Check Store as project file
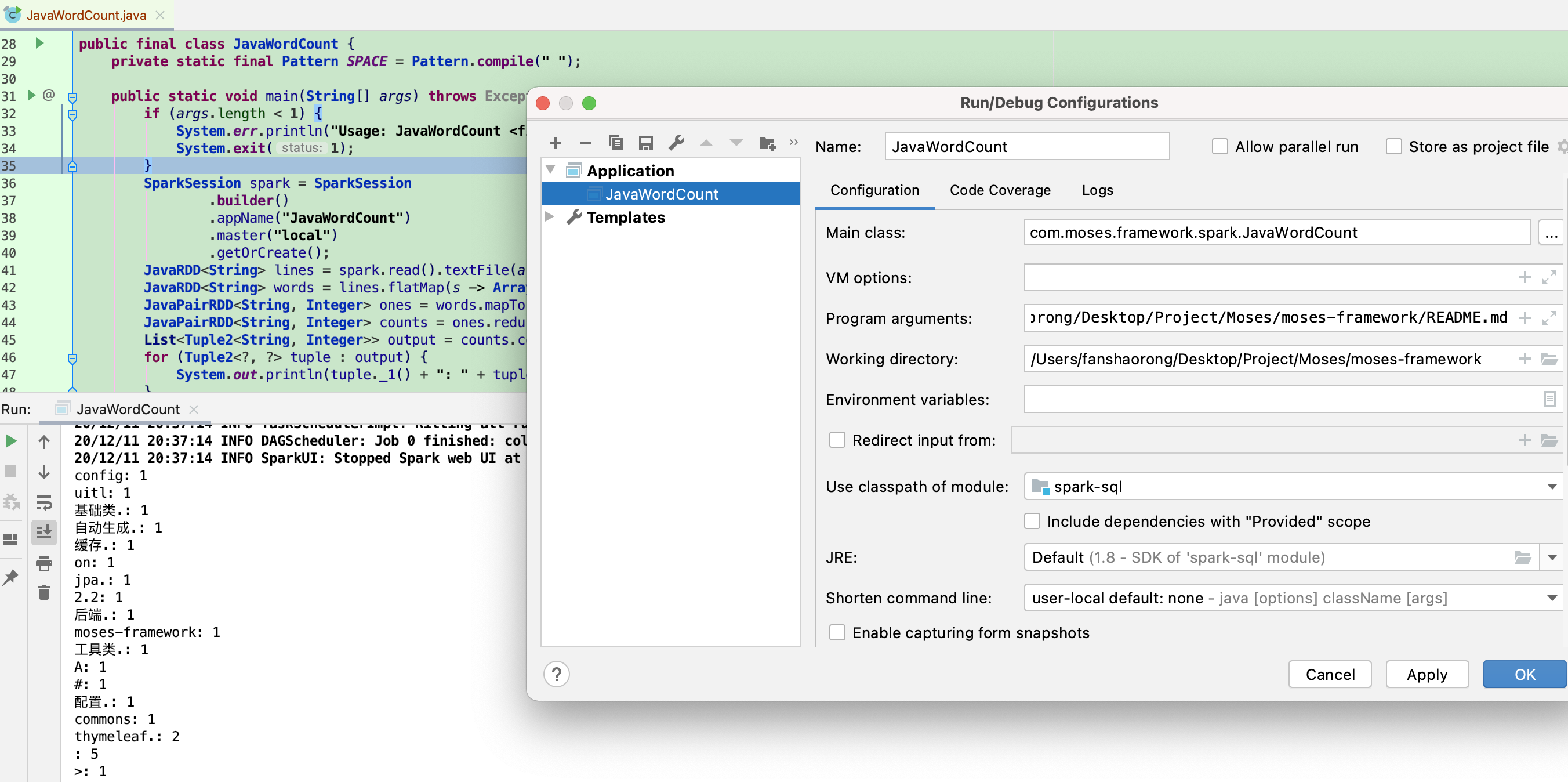The width and height of the screenshot is (1568, 782). coord(1393,147)
